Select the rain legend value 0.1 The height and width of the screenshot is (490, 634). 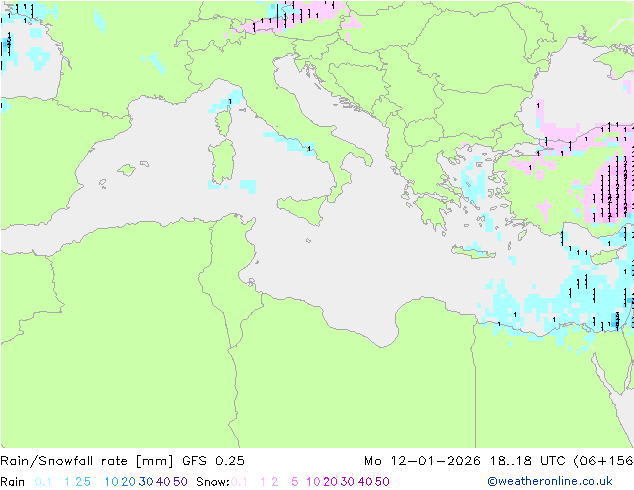click(43, 482)
